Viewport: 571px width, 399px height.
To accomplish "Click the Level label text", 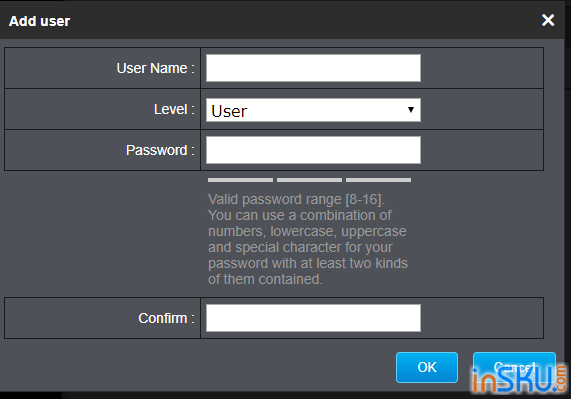I will [x=174, y=109].
